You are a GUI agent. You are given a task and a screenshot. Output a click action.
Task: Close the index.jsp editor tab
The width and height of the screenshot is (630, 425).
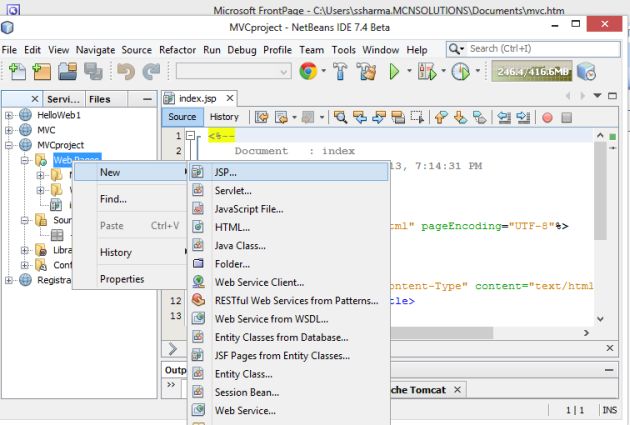230,98
